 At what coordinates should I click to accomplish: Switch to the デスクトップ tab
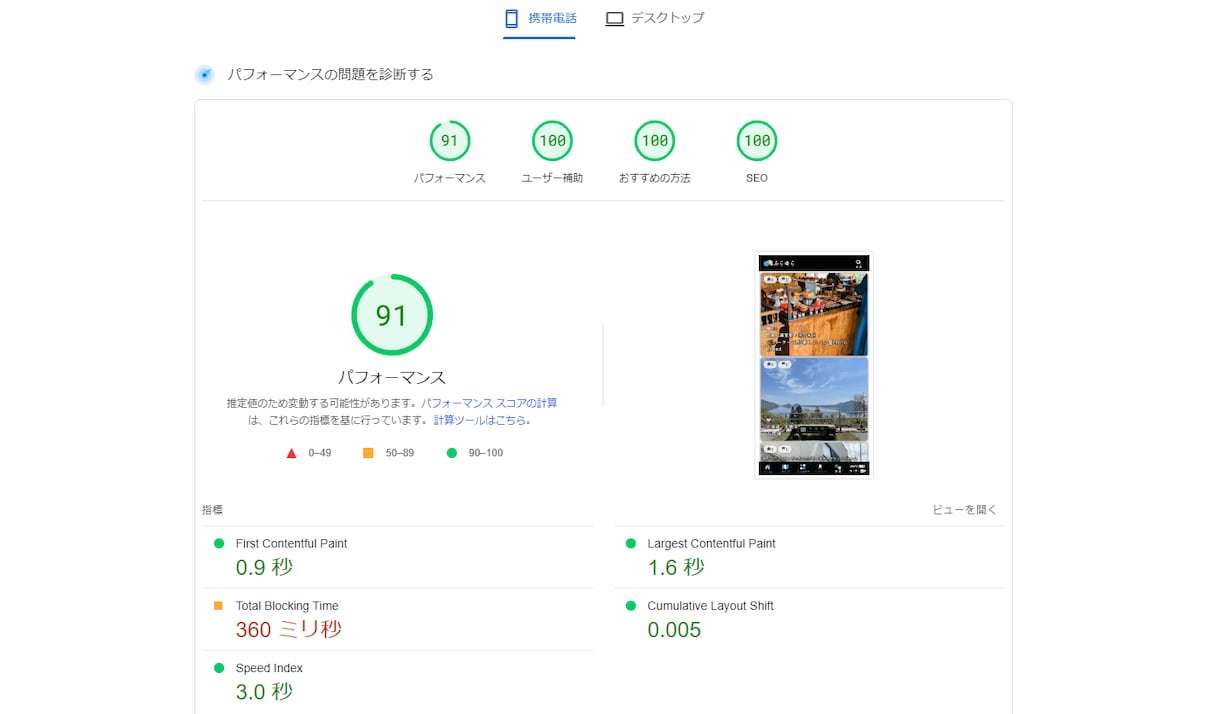[655, 18]
